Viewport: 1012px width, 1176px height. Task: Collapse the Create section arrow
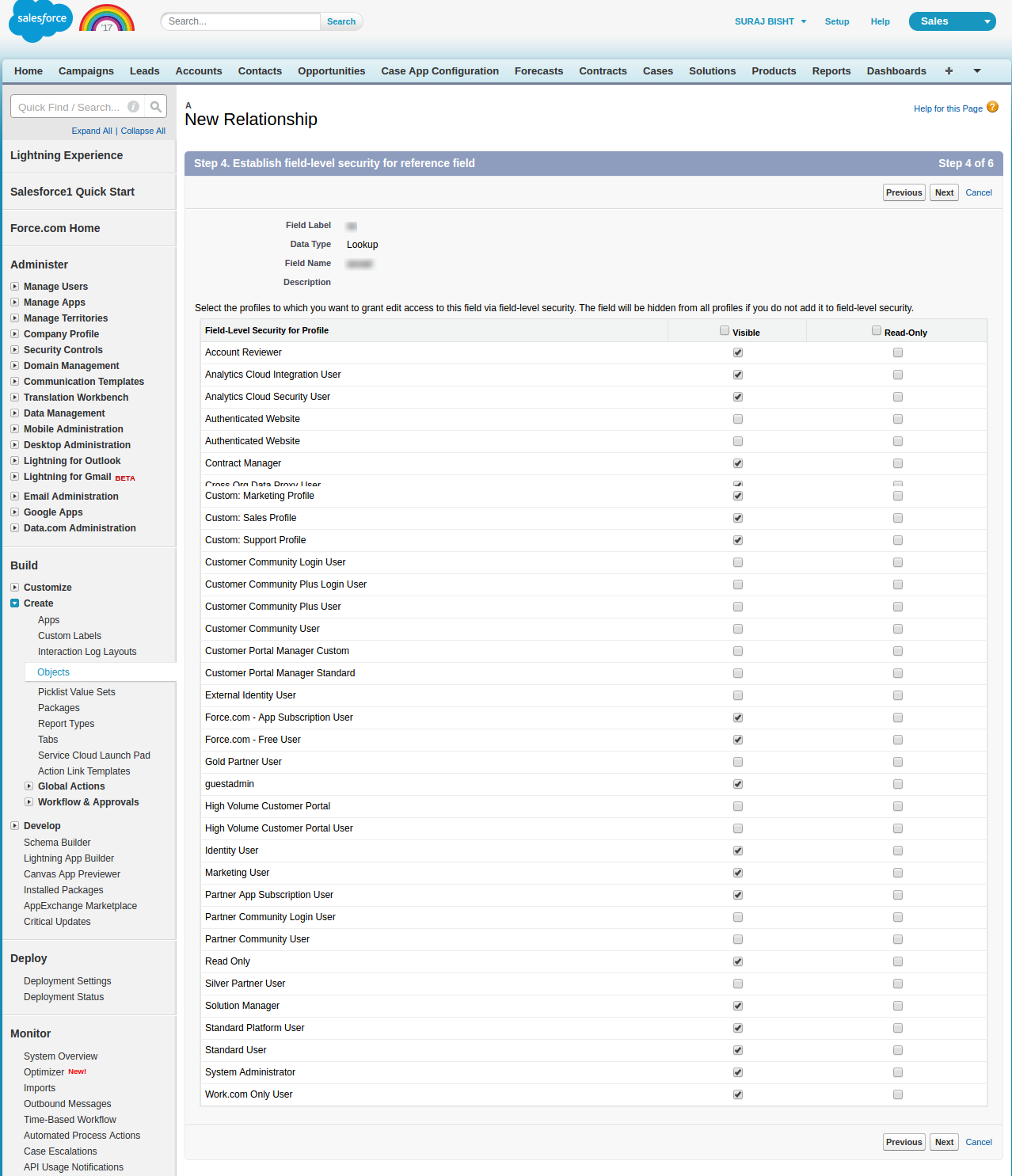[15, 603]
